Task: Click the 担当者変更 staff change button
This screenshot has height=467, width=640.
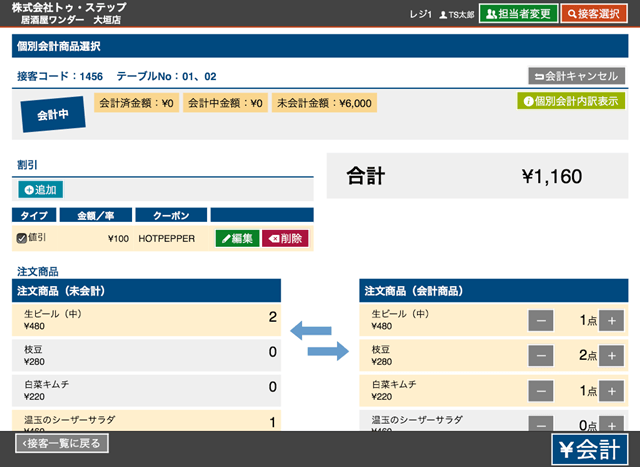Action: (518, 14)
